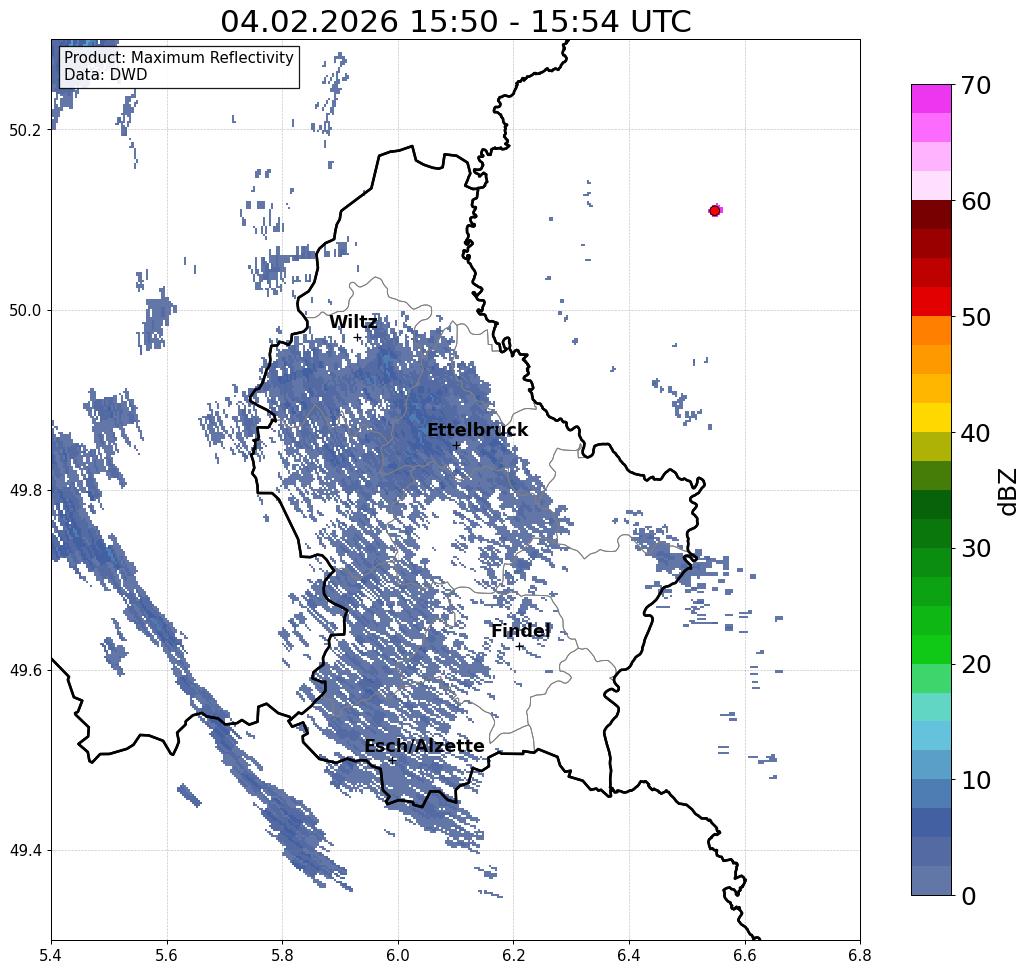
Task: Pick the magenta swatch at top of colorbar
Action: pos(931,99)
